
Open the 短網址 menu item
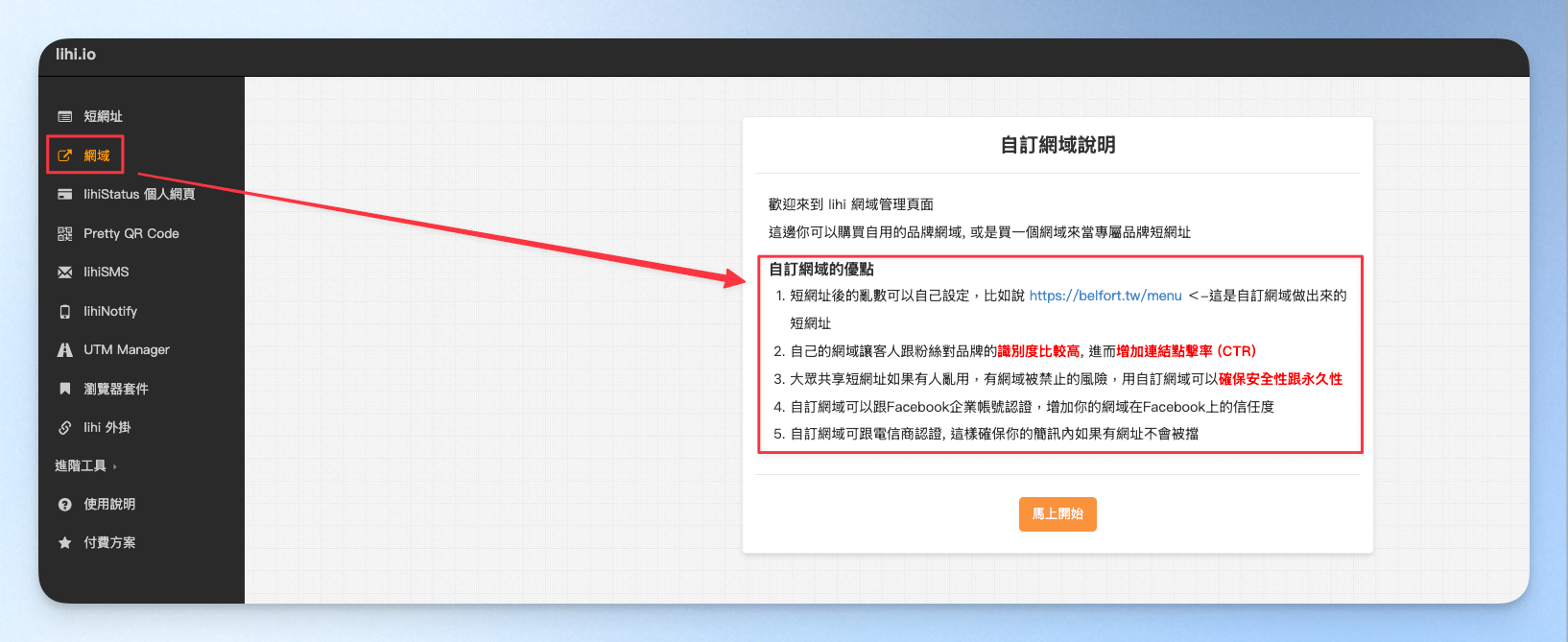(103, 116)
